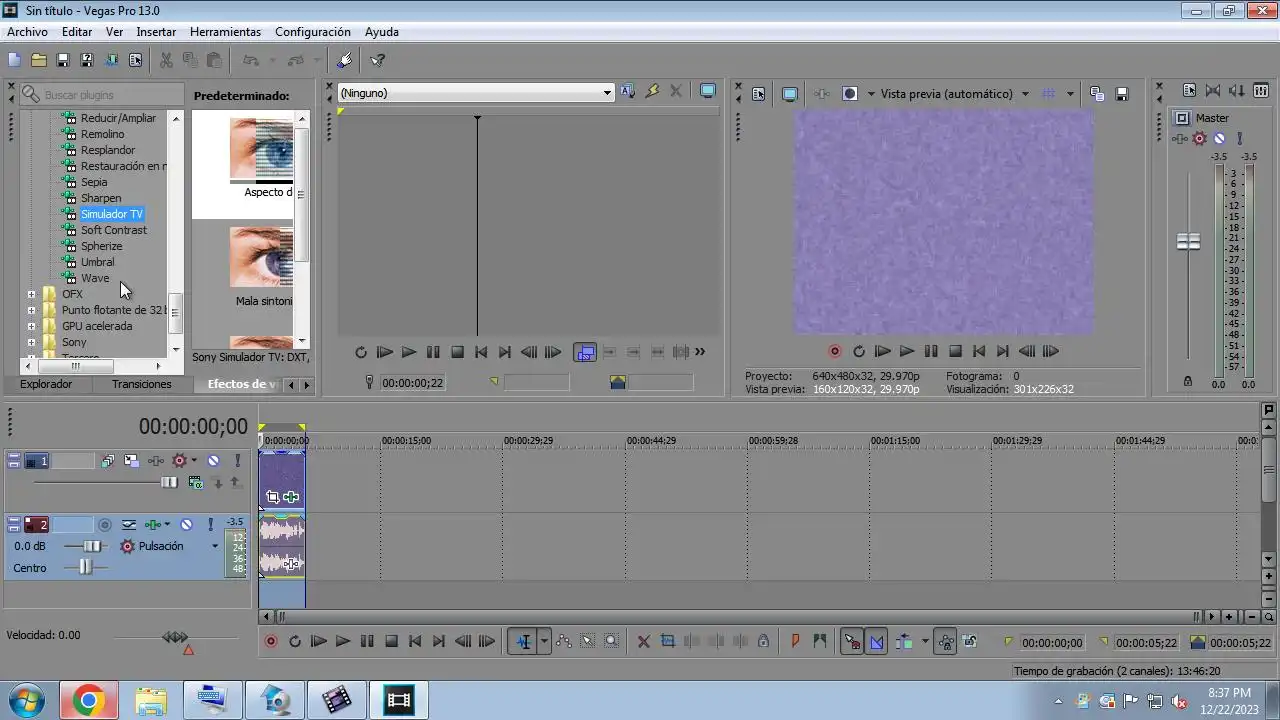This screenshot has height=720, width=1280.
Task: Mute audio track 2
Action: [186, 524]
